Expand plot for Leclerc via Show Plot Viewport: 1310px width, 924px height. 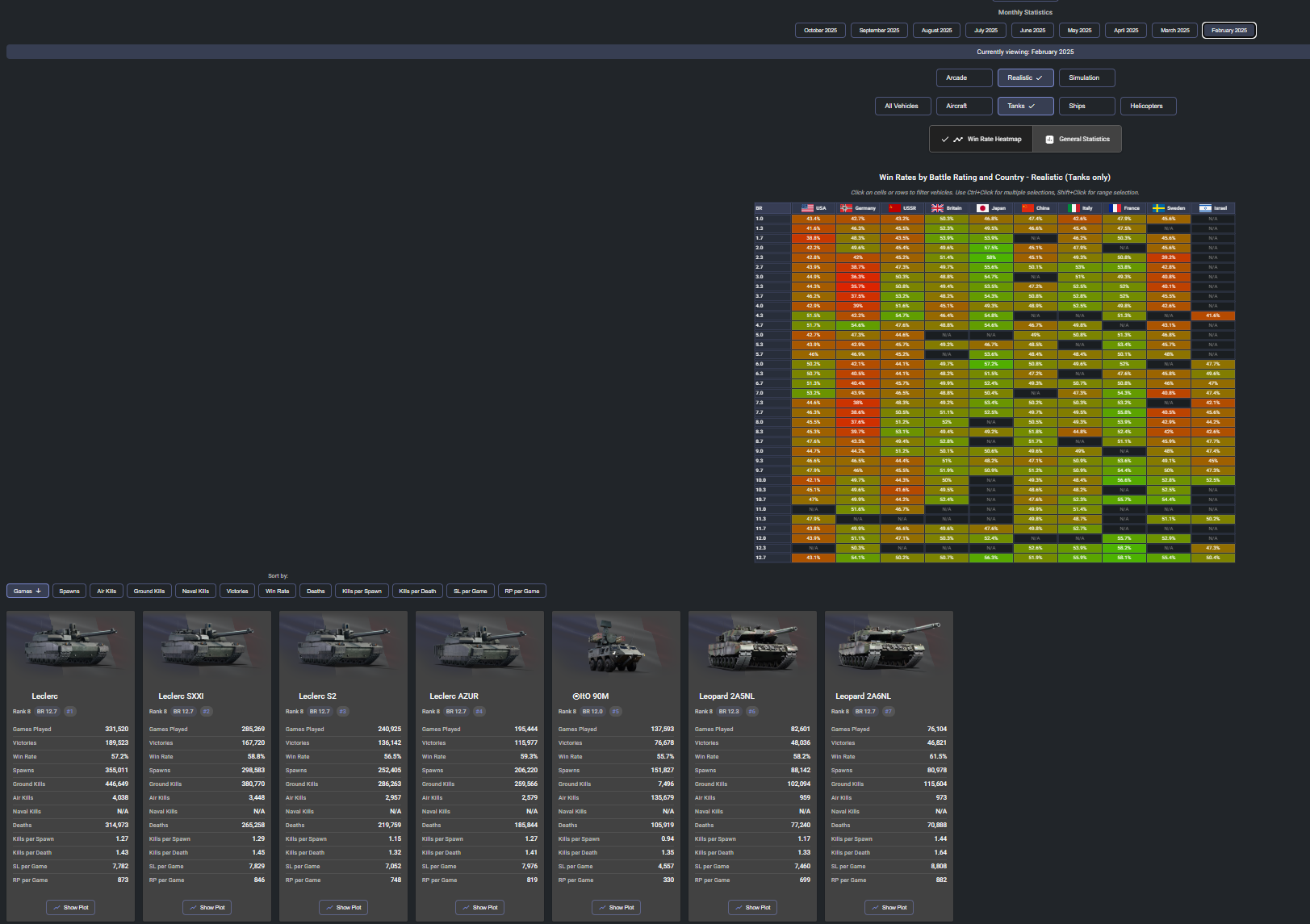click(x=70, y=908)
